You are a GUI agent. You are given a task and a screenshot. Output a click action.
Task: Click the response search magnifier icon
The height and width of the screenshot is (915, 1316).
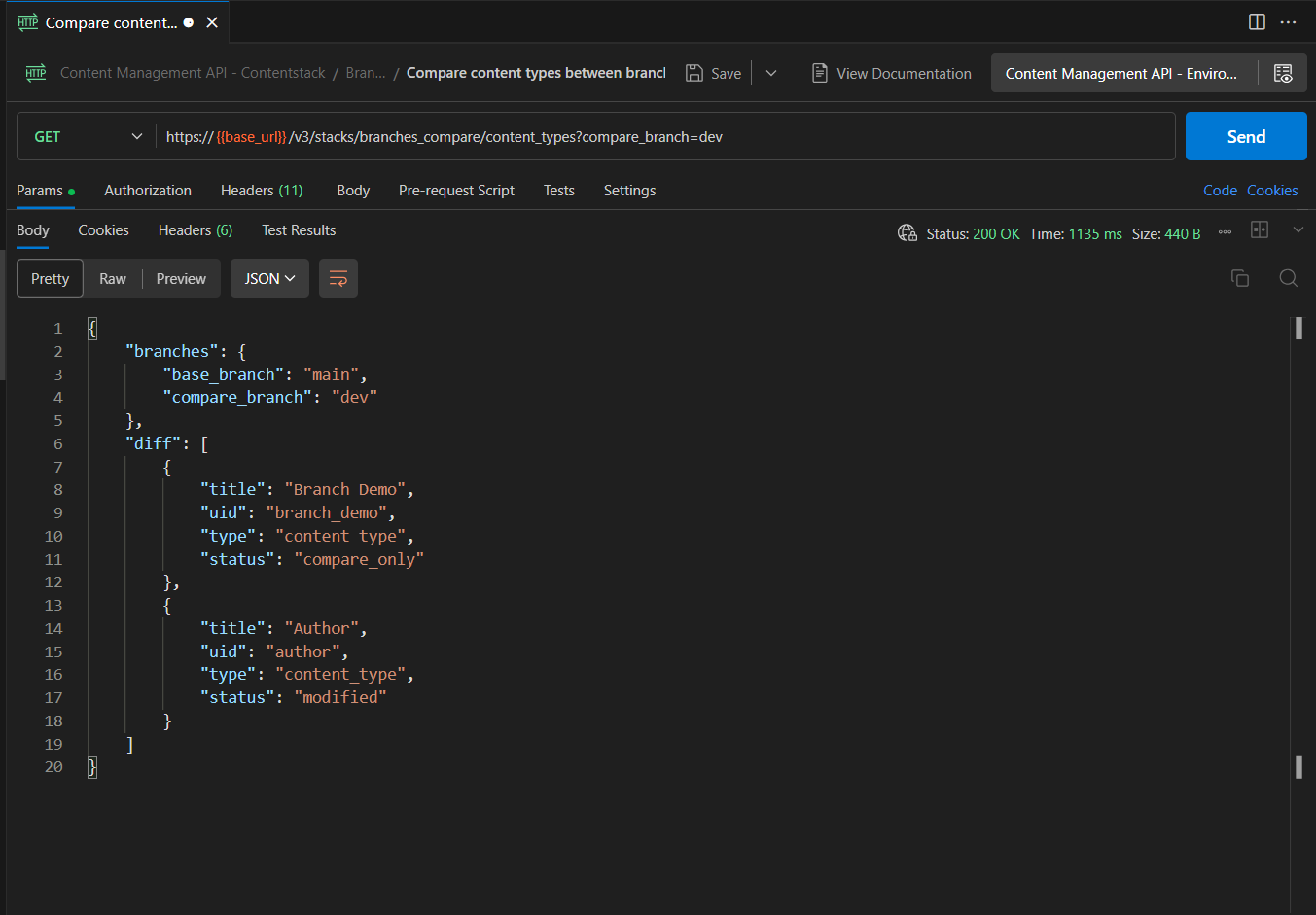[1289, 278]
